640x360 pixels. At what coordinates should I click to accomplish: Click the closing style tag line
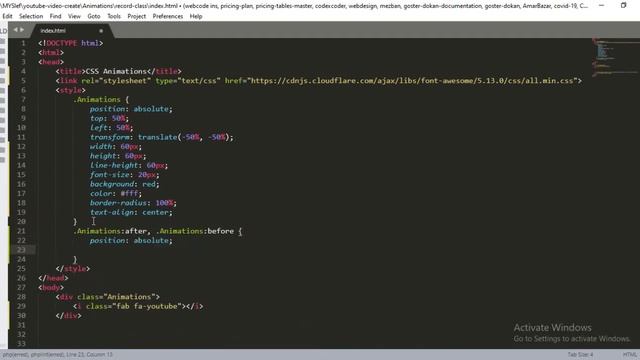[73, 269]
